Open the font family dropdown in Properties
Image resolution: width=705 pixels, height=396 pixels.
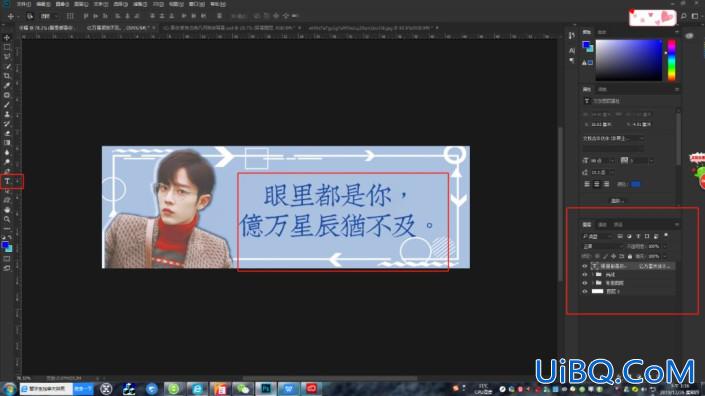614,138
